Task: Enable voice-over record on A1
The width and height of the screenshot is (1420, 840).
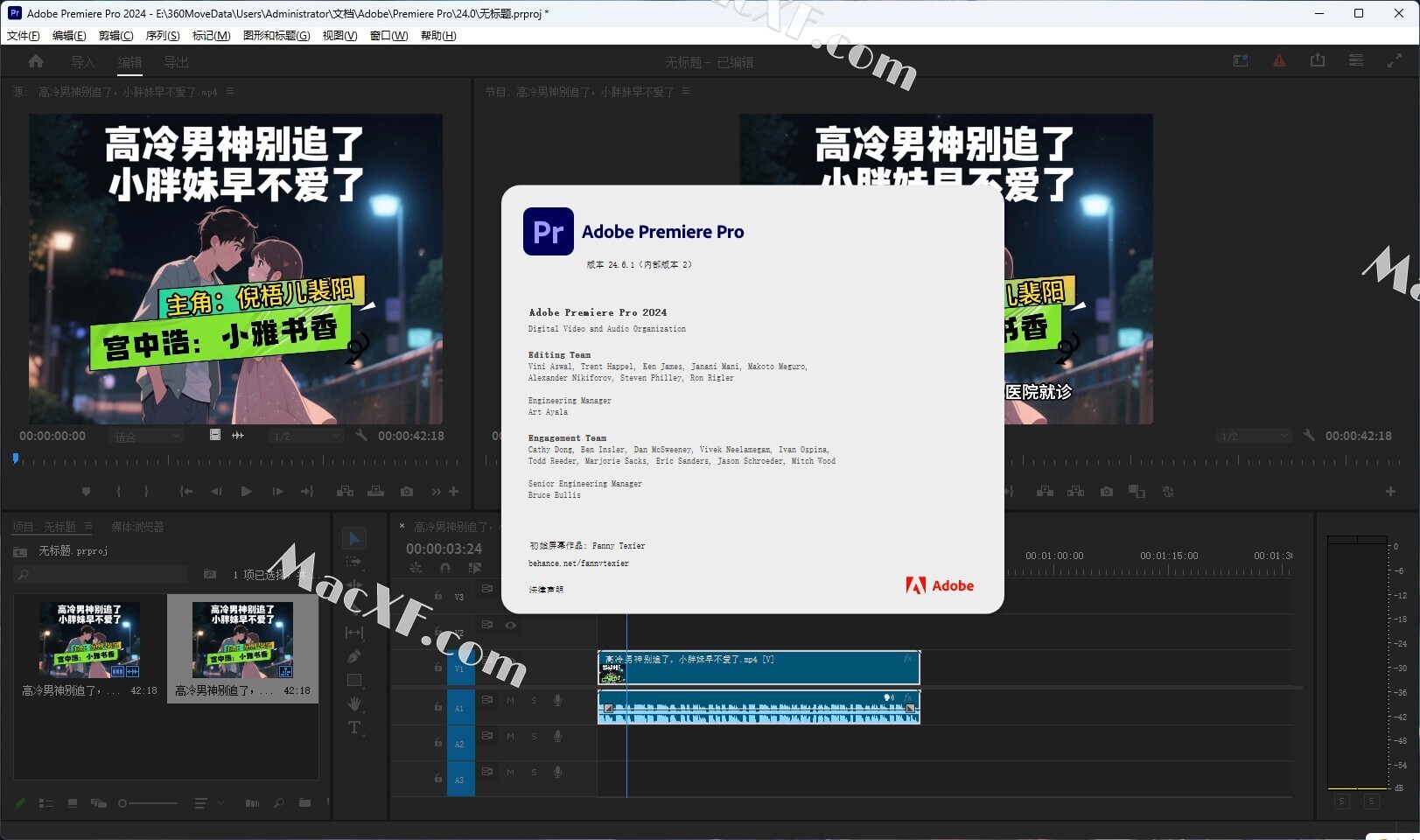Action: [558, 700]
